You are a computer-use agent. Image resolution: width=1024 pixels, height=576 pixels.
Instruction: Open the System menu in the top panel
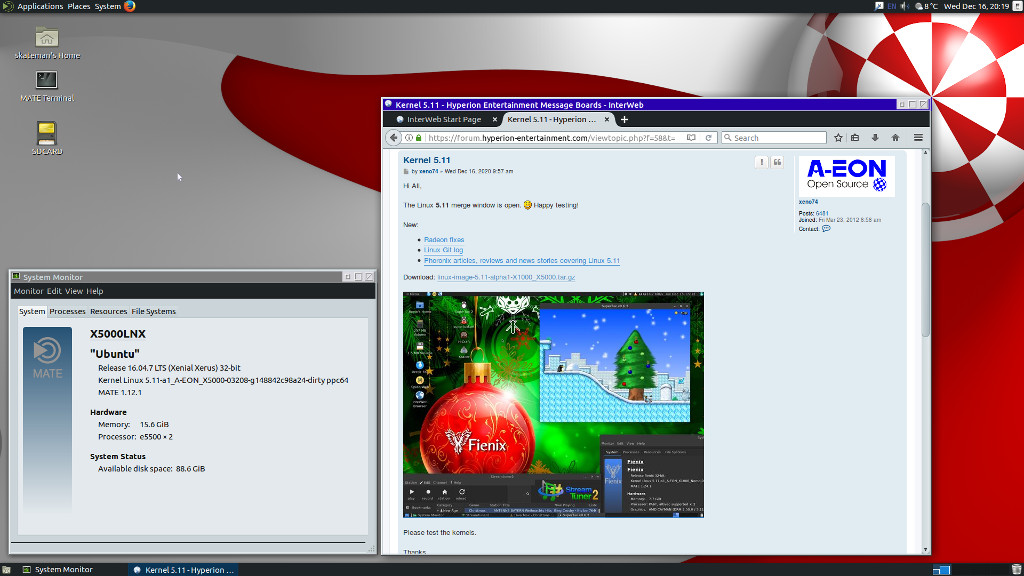[107, 6]
